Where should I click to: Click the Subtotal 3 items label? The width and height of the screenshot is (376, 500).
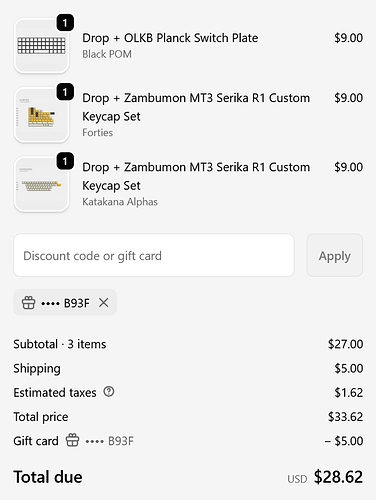point(60,344)
